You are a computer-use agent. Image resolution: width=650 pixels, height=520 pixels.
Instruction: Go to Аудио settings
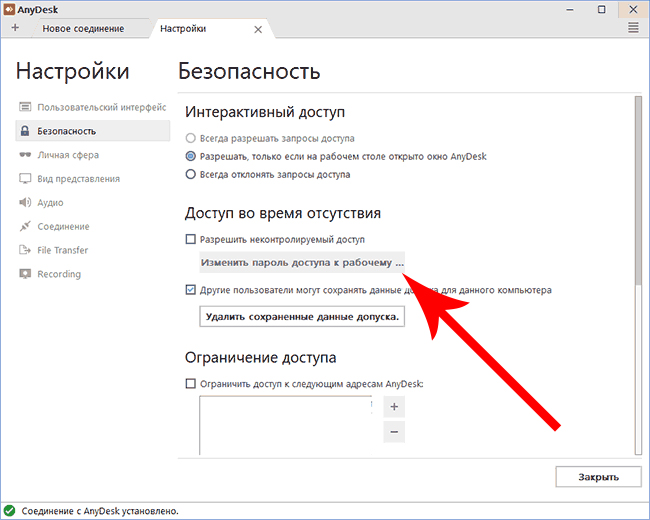pyautogui.click(x=93, y=202)
